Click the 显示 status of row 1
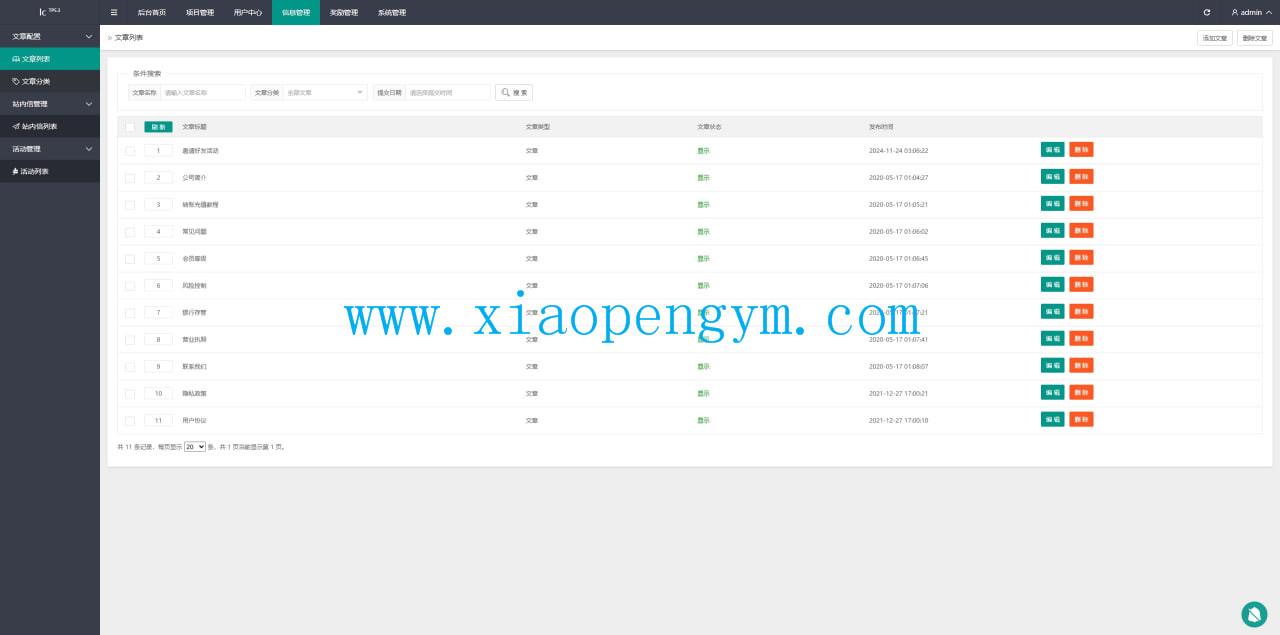 click(703, 151)
